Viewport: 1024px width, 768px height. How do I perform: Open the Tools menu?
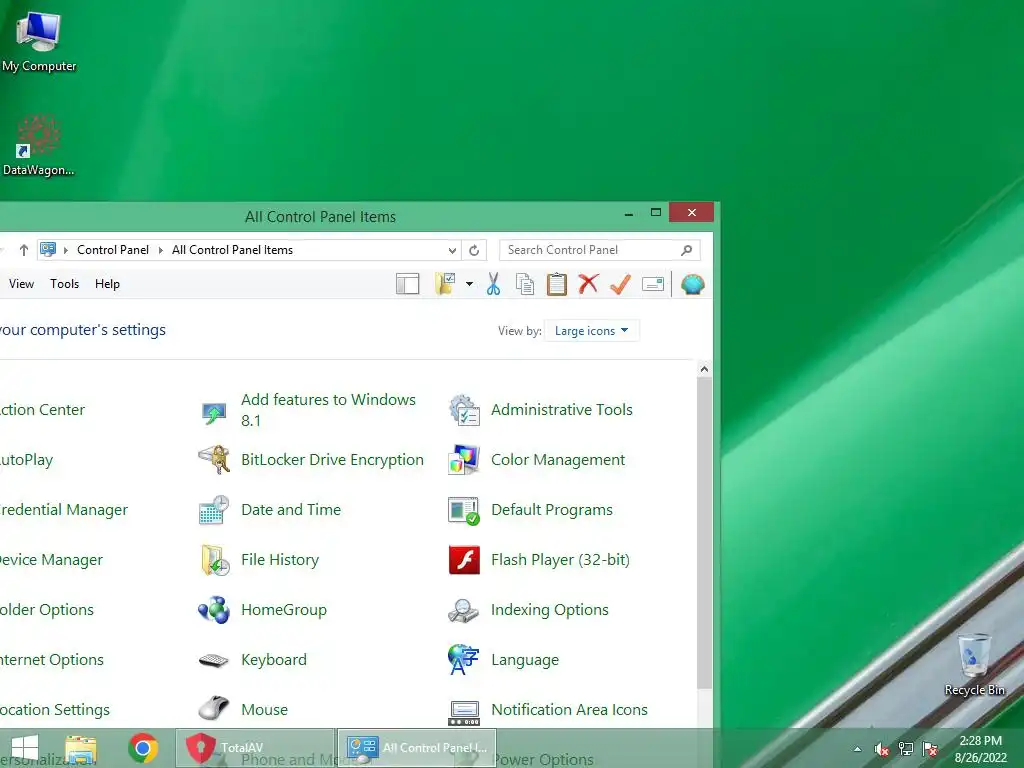[x=65, y=284]
